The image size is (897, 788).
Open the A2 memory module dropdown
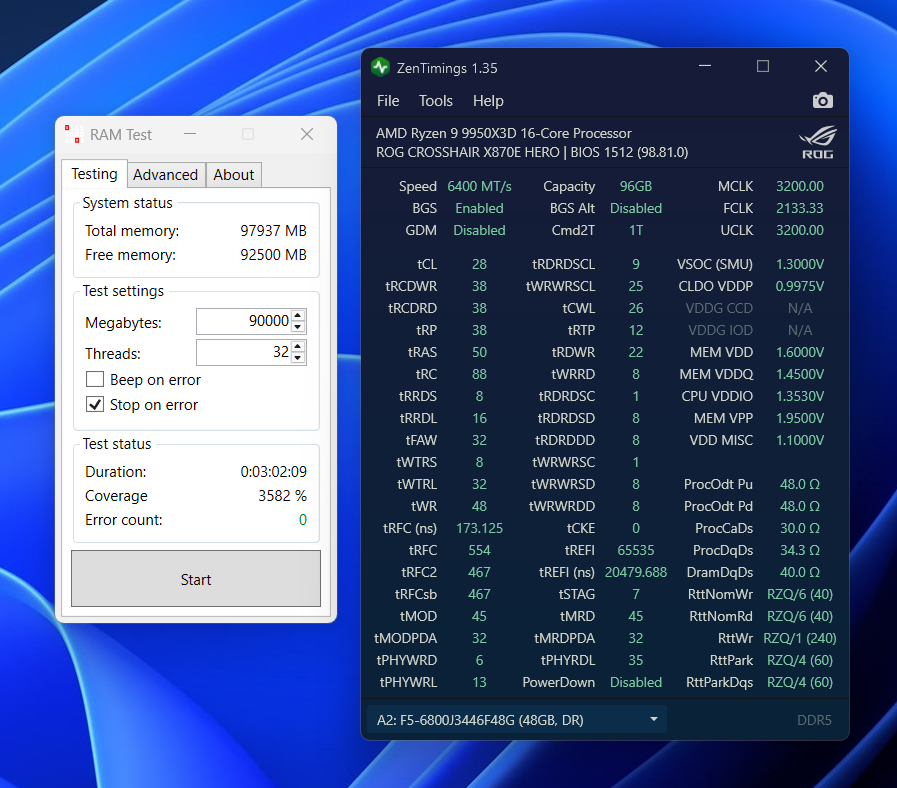pos(516,719)
